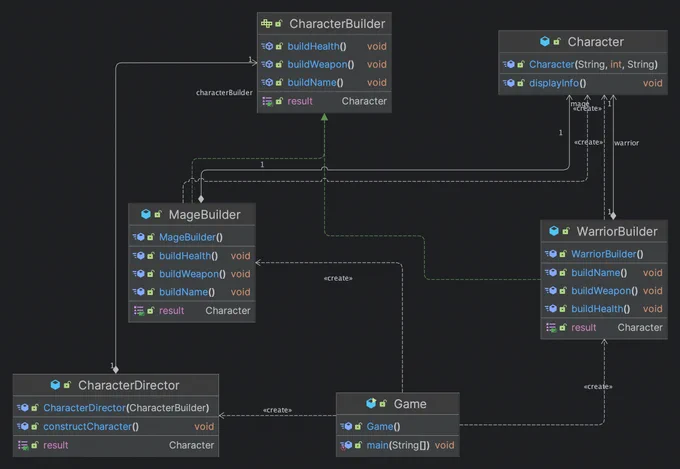The height and width of the screenshot is (469, 680).
Task: Click the public lock icon beside Game title
Action: [x=382, y=404]
